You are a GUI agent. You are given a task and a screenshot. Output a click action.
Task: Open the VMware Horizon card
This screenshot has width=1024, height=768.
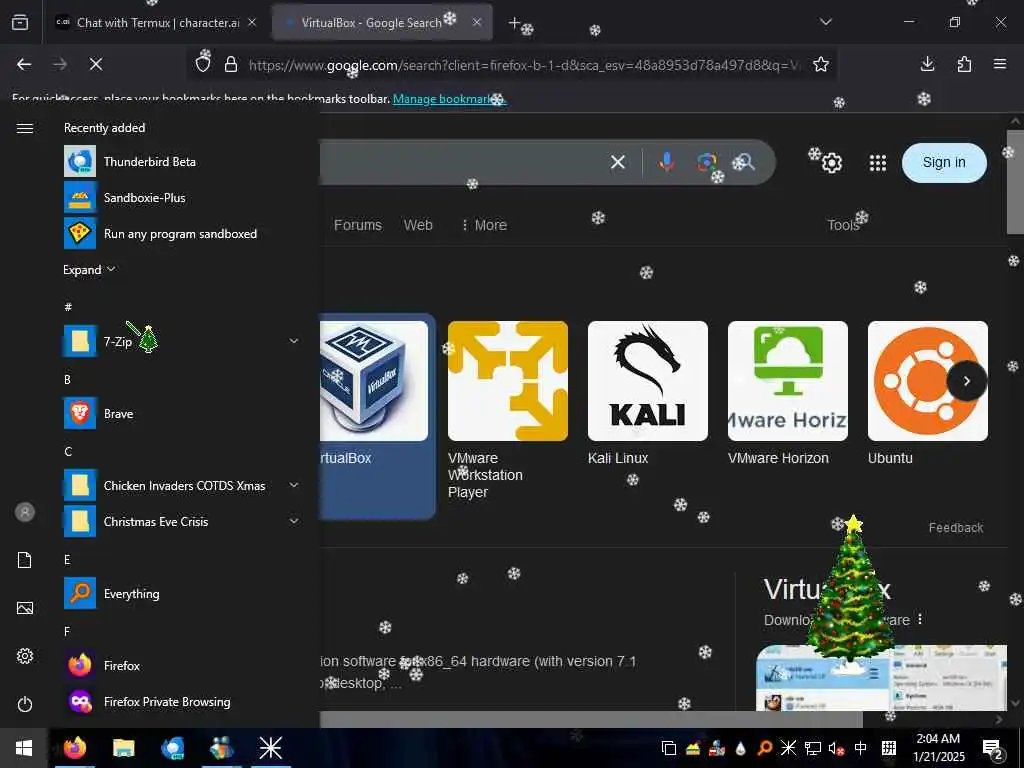(x=788, y=394)
